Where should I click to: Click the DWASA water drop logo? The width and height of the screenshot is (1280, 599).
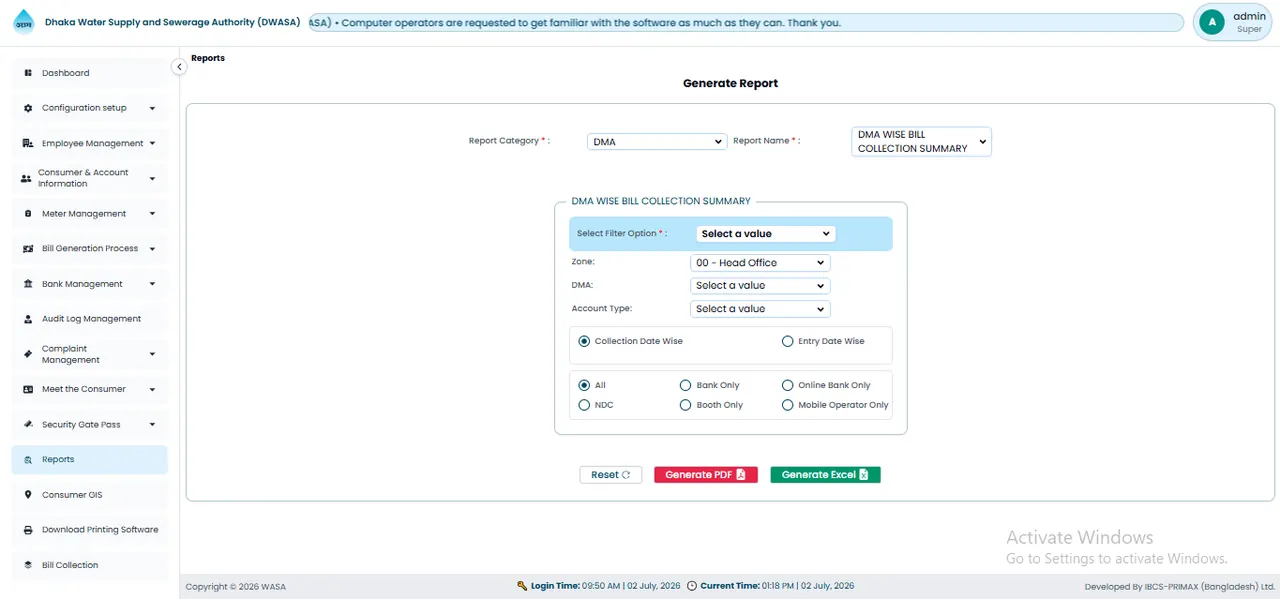(23, 22)
